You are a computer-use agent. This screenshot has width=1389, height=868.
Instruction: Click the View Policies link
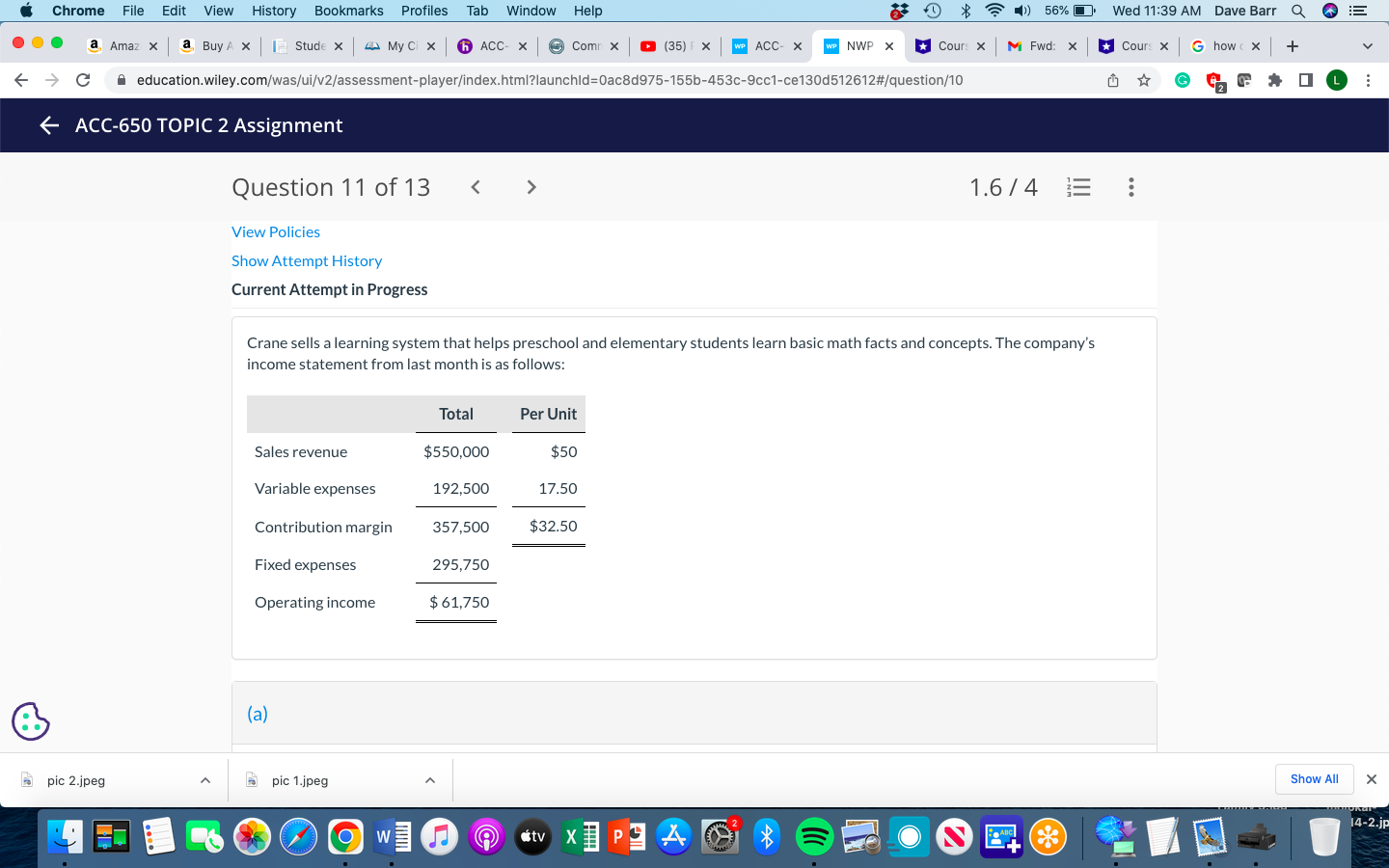(x=276, y=231)
